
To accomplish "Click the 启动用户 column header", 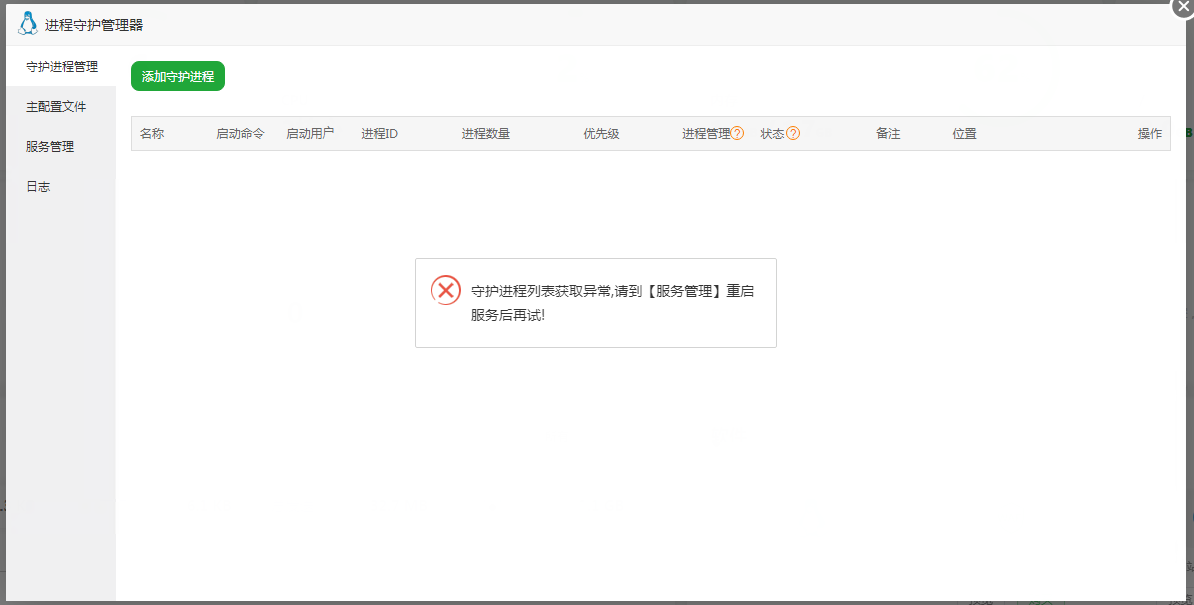I will pyautogui.click(x=310, y=133).
